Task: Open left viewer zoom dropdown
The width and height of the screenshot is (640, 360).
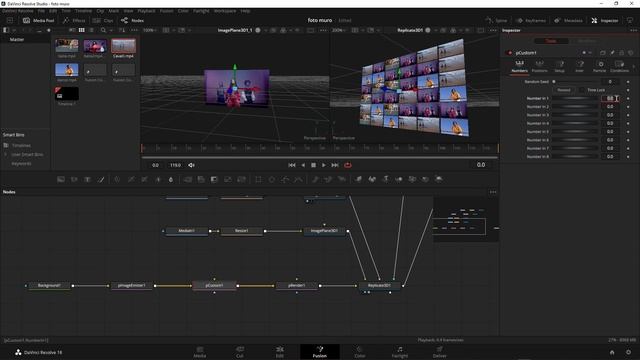Action: (x=150, y=30)
